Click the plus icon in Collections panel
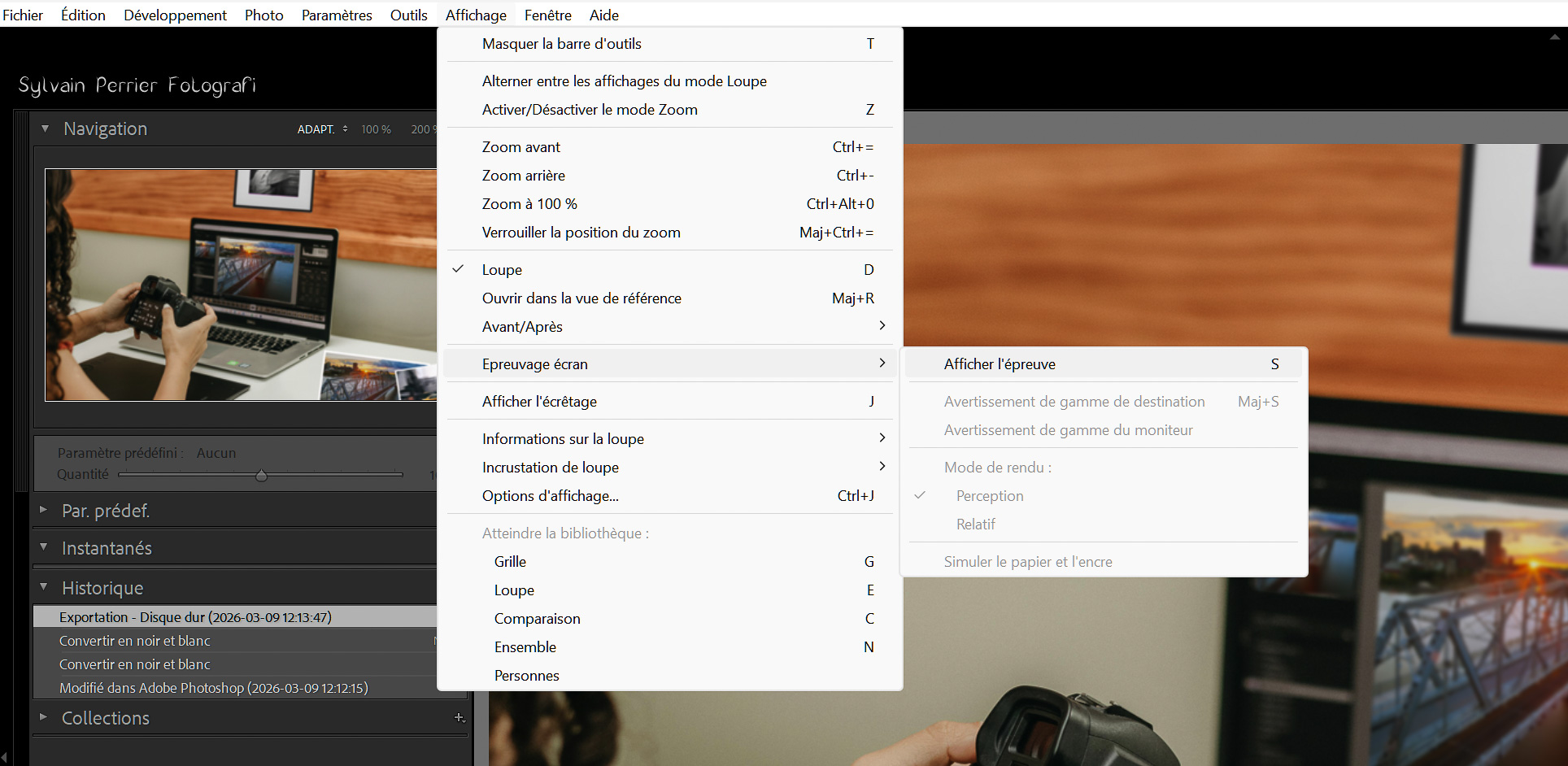Viewport: 1568px width, 766px height. point(459,717)
